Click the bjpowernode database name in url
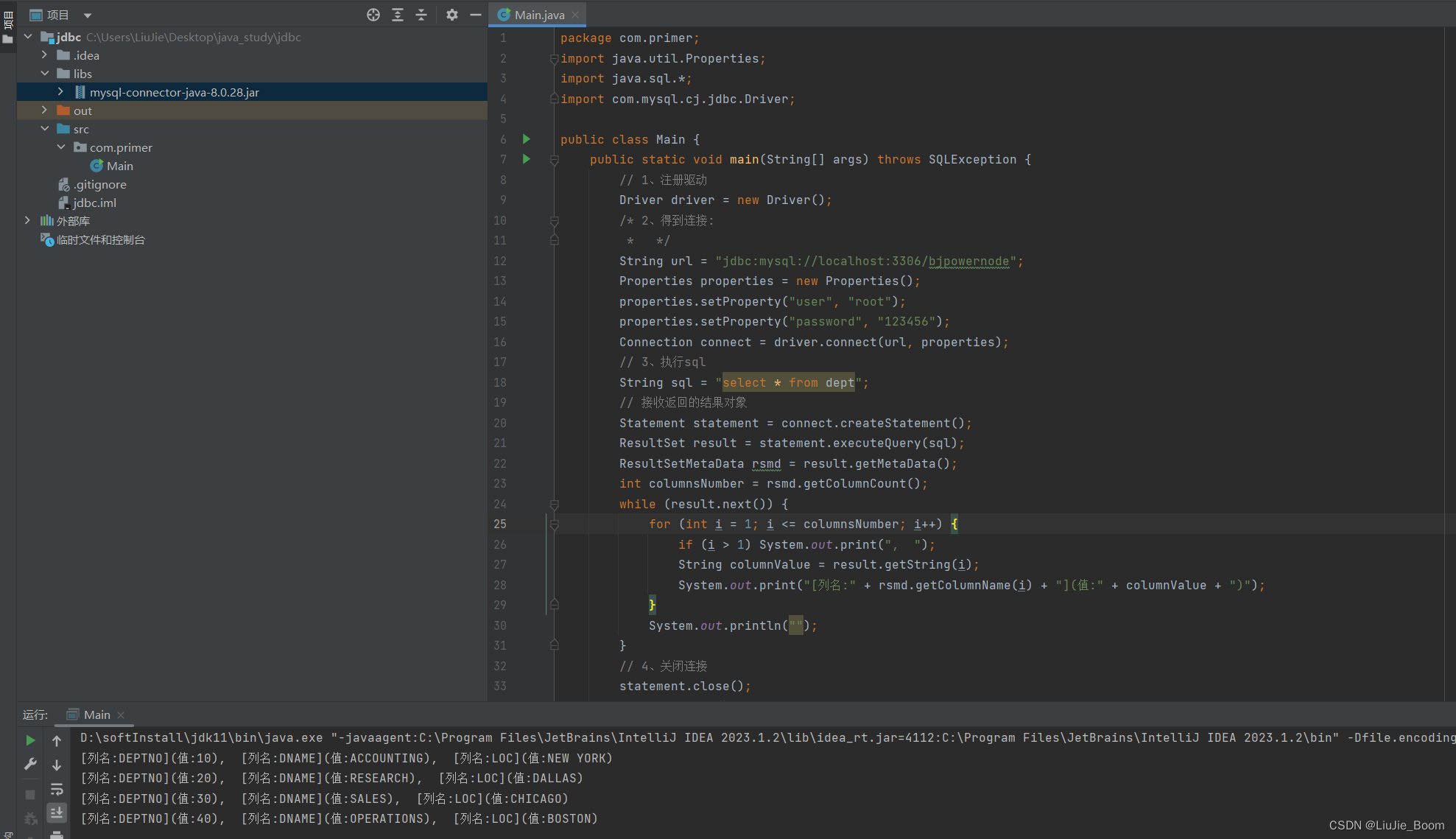The height and width of the screenshot is (839, 1456). [x=968, y=261]
